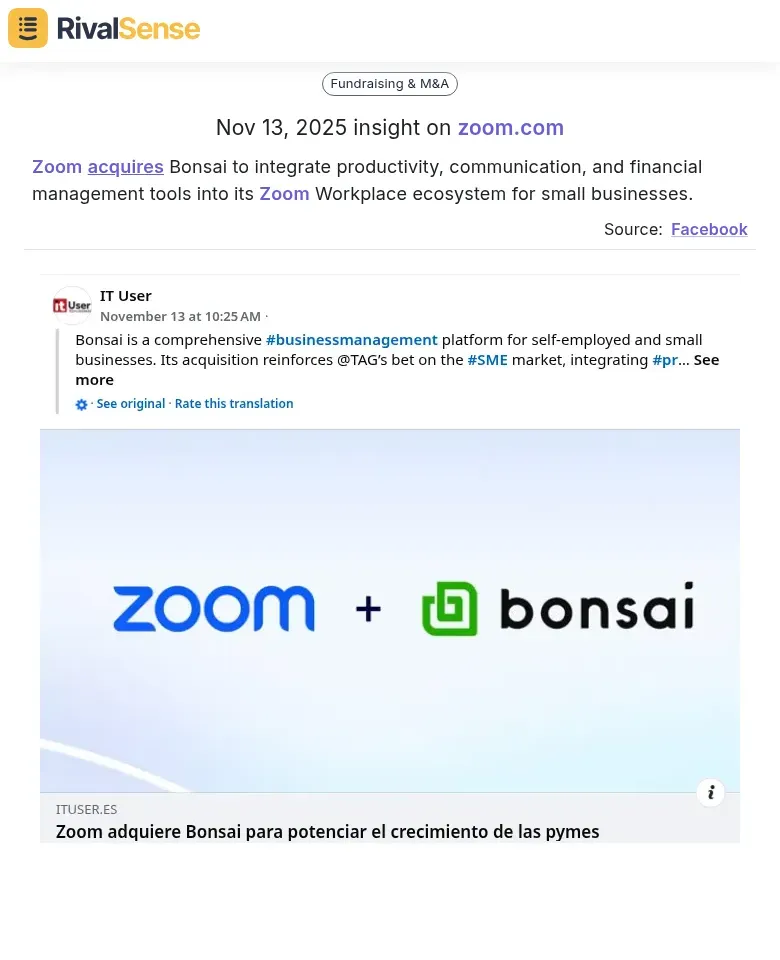Click Rate this translation

pyautogui.click(x=233, y=403)
